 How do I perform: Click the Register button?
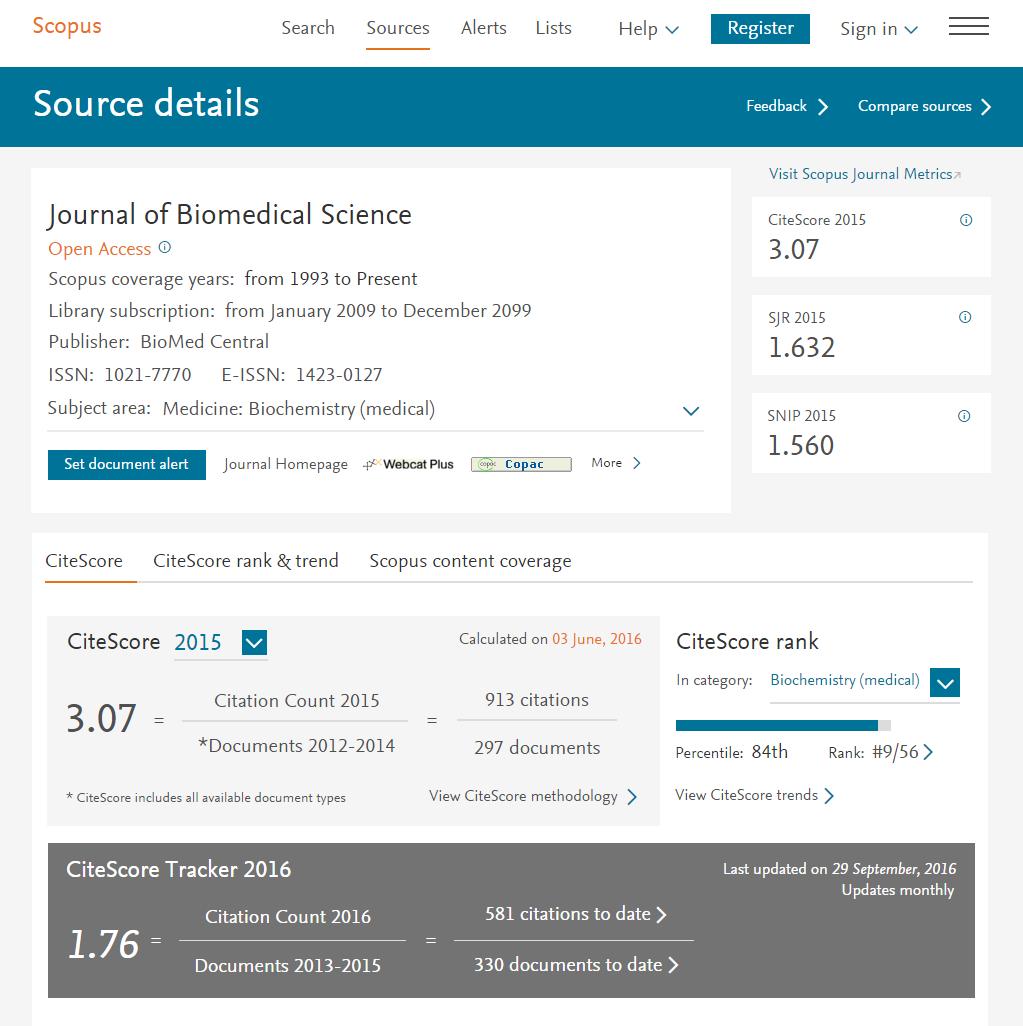pyautogui.click(x=760, y=29)
